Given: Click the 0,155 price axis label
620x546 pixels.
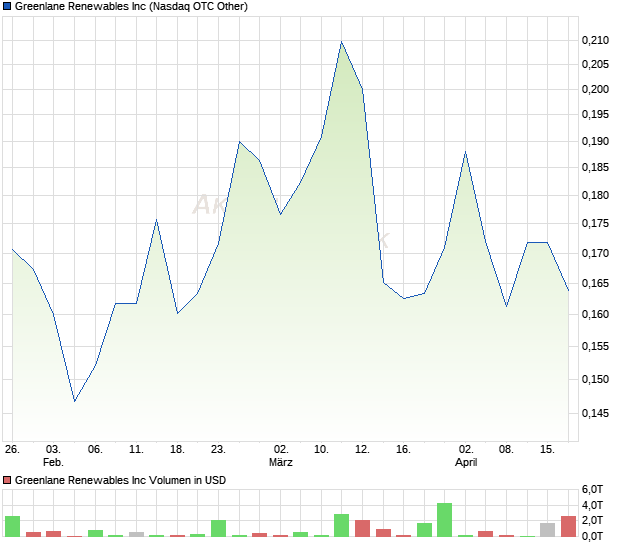Looking at the screenshot, I should tap(595, 346).
